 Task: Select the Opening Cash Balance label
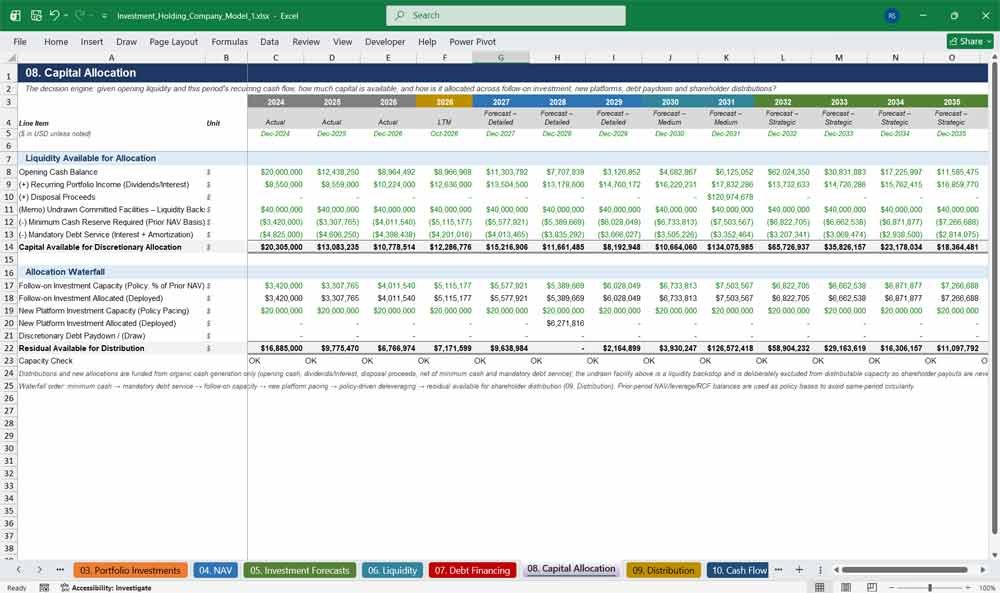[58, 172]
